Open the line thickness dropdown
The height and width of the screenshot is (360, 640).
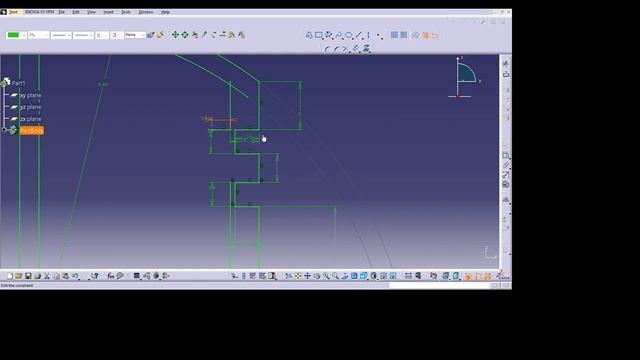61,36
